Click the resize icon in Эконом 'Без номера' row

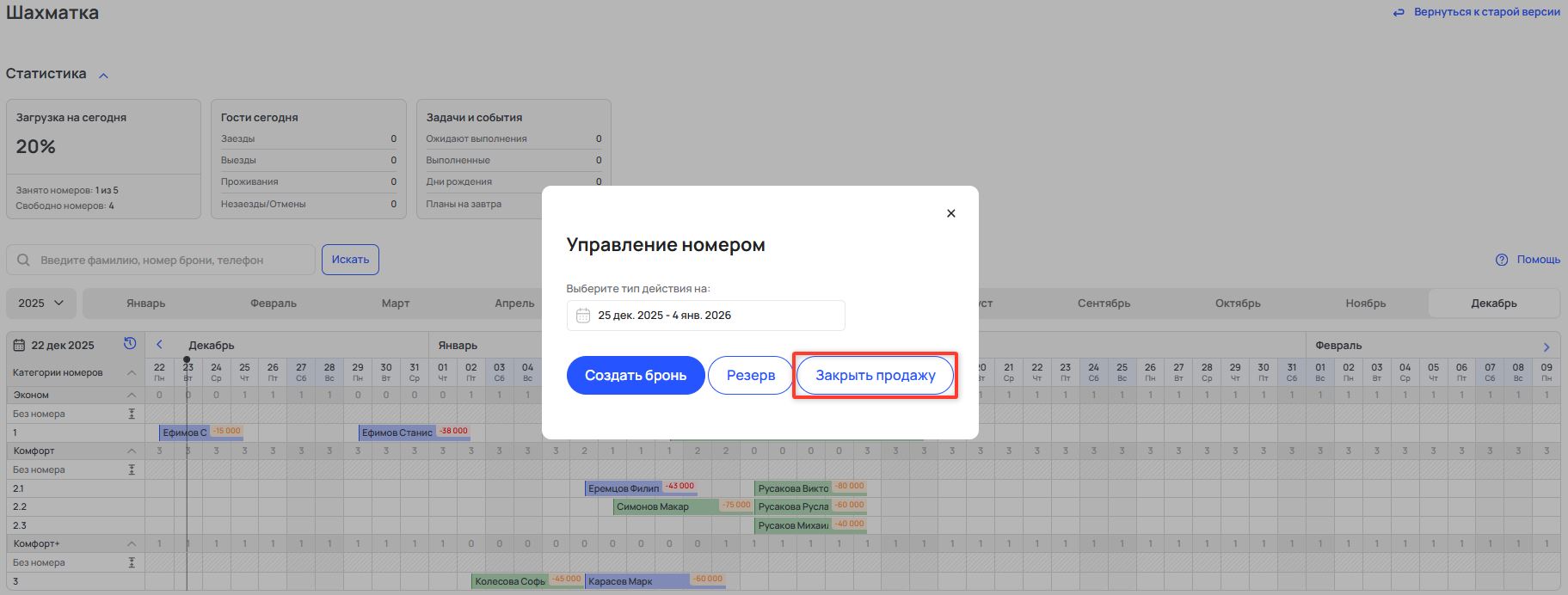point(132,414)
